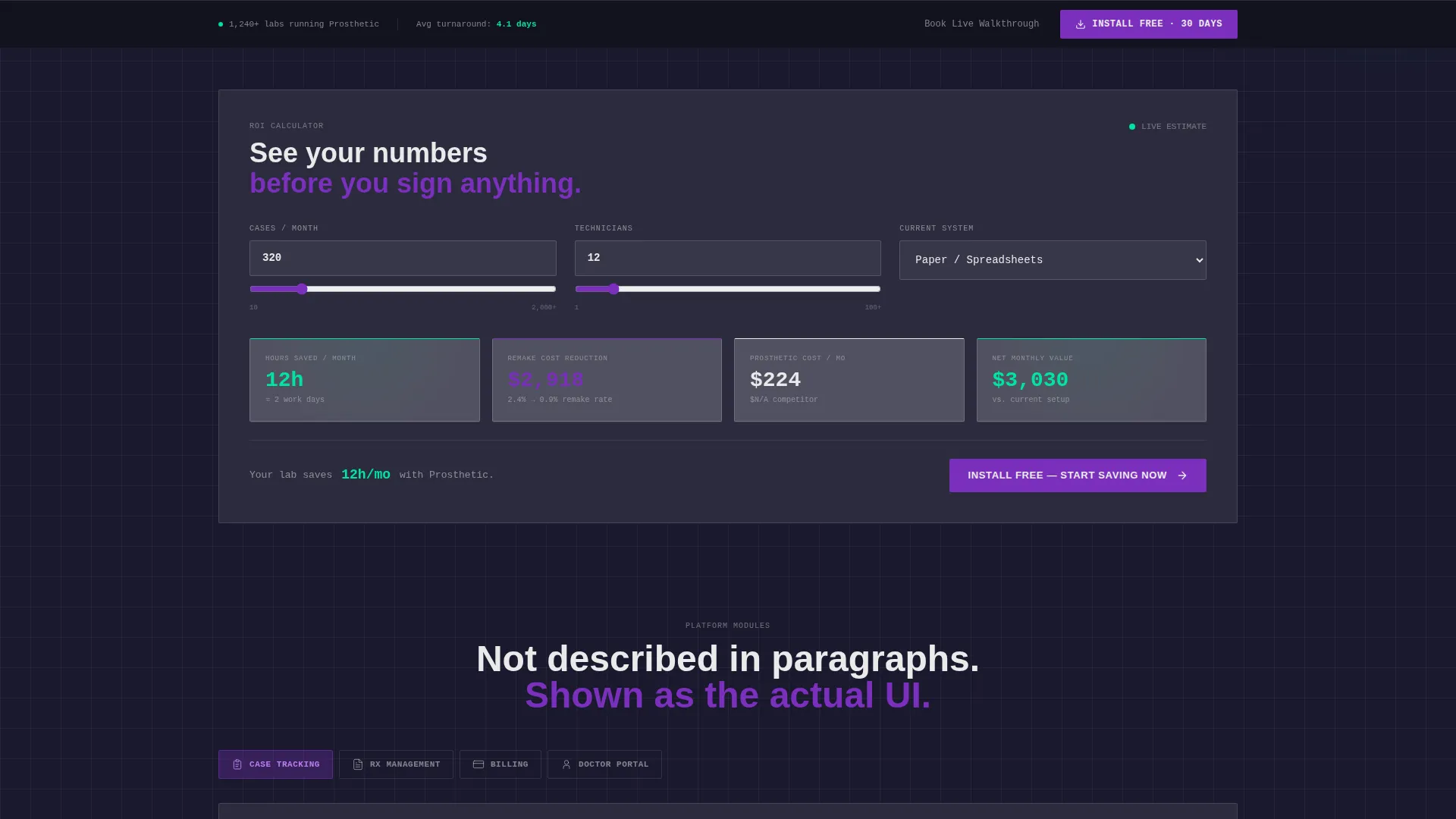1456x819 pixels.
Task: Click the '$224' cost figure
Action: tap(775, 380)
